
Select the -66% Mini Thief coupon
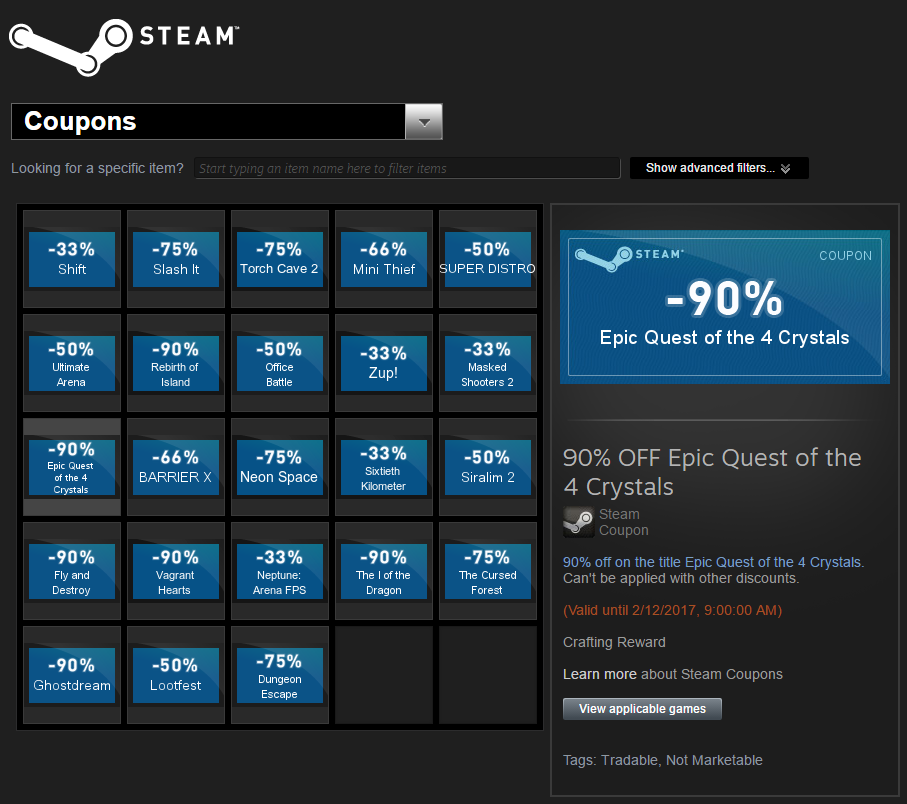384,259
